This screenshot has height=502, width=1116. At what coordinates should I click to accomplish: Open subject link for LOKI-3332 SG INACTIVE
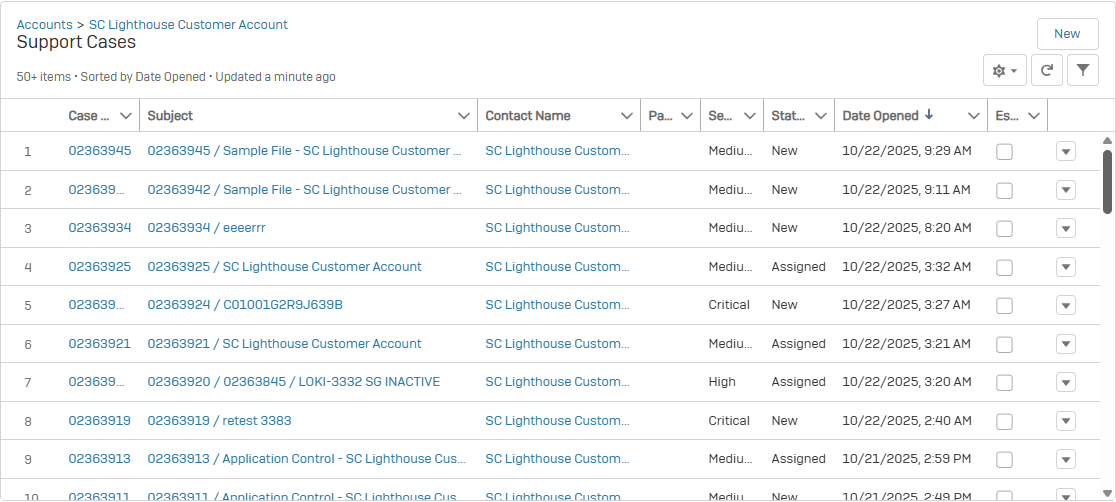click(293, 382)
